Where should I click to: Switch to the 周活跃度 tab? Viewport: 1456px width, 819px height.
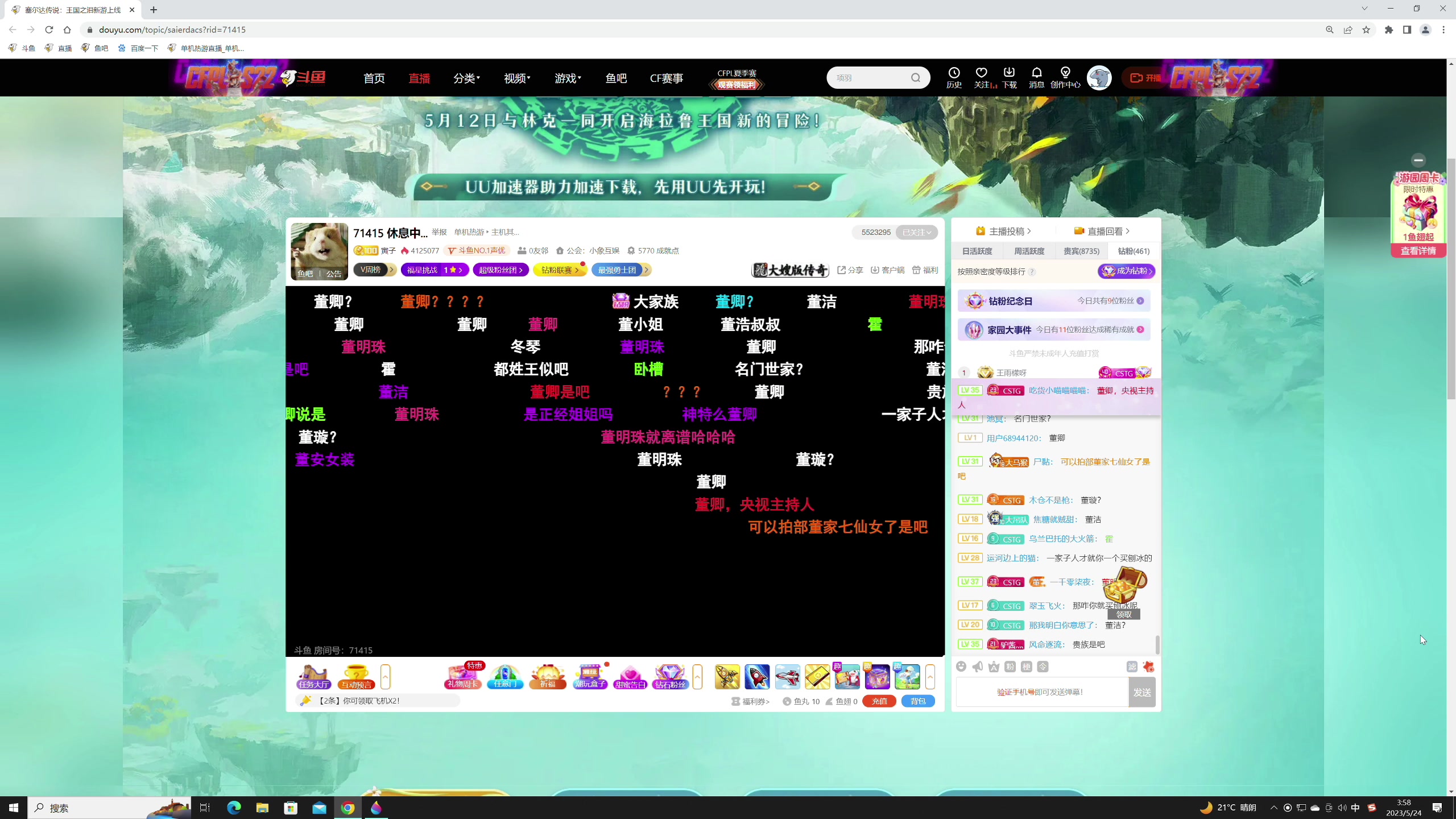click(1029, 251)
